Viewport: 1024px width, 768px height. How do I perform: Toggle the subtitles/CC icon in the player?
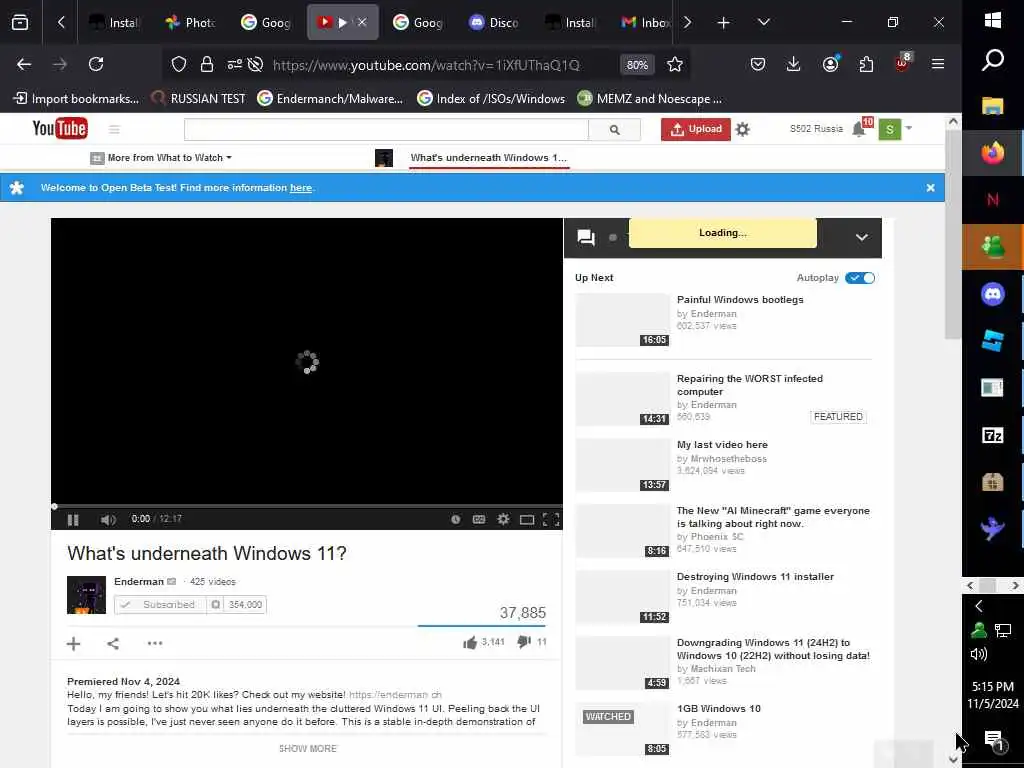479,519
